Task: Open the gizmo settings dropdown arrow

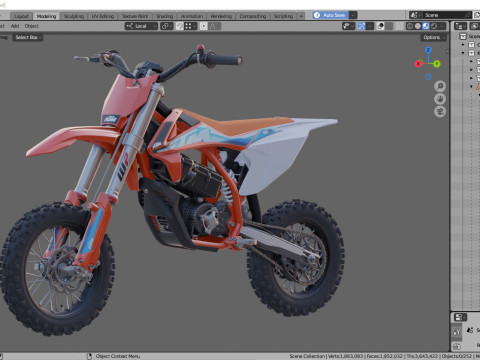Action: coord(370,26)
